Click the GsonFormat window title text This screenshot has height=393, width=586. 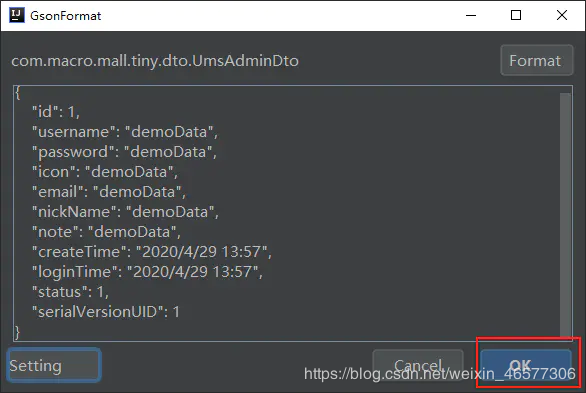click(65, 16)
